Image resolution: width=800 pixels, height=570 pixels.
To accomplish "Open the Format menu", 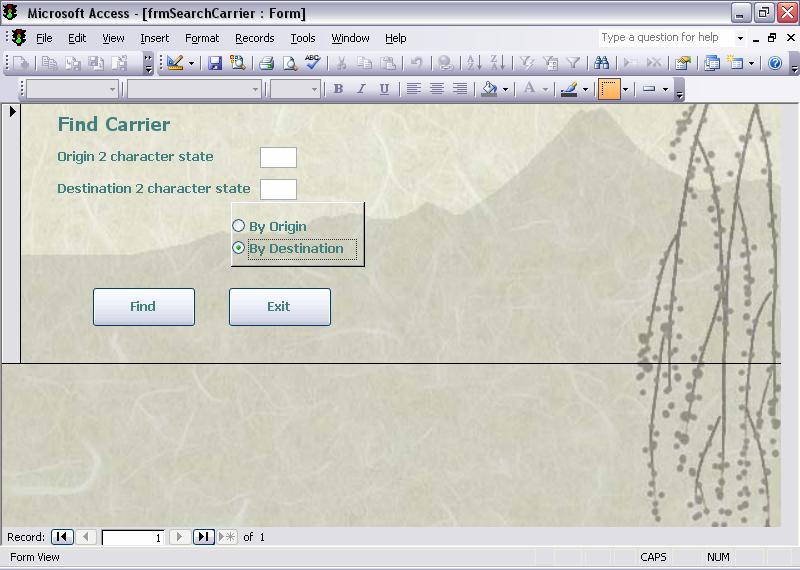I will pos(202,38).
